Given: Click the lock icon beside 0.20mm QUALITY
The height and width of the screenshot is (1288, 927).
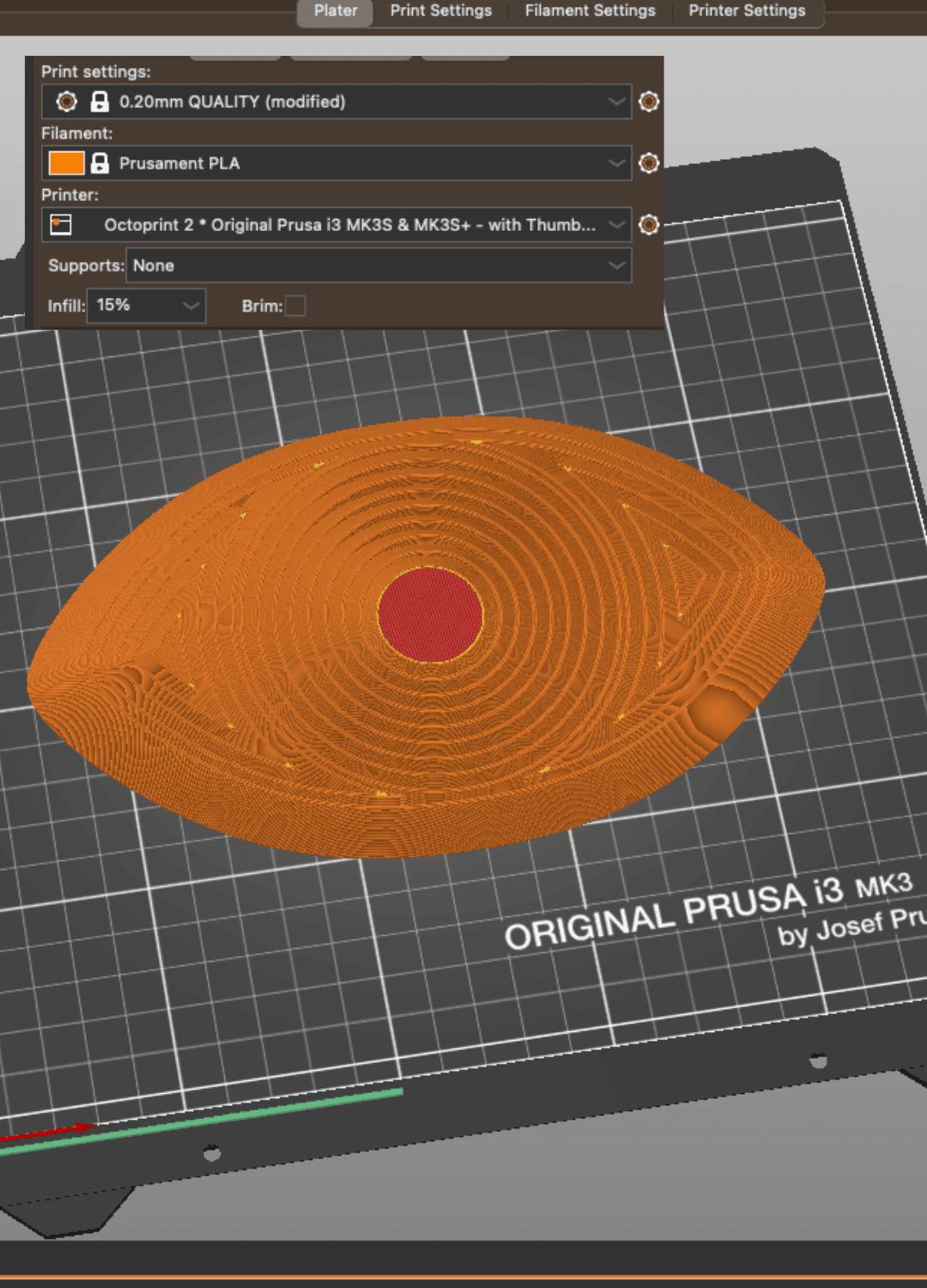Looking at the screenshot, I should coord(100,101).
